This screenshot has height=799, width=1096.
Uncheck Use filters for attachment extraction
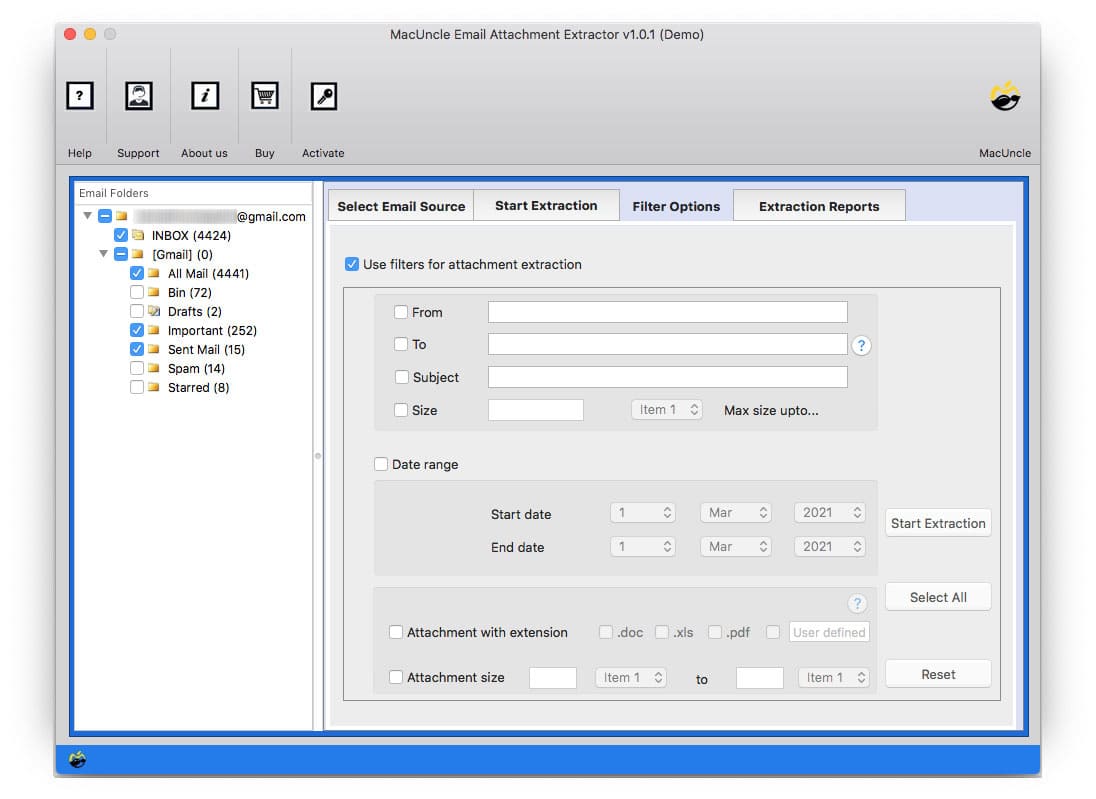coord(351,265)
